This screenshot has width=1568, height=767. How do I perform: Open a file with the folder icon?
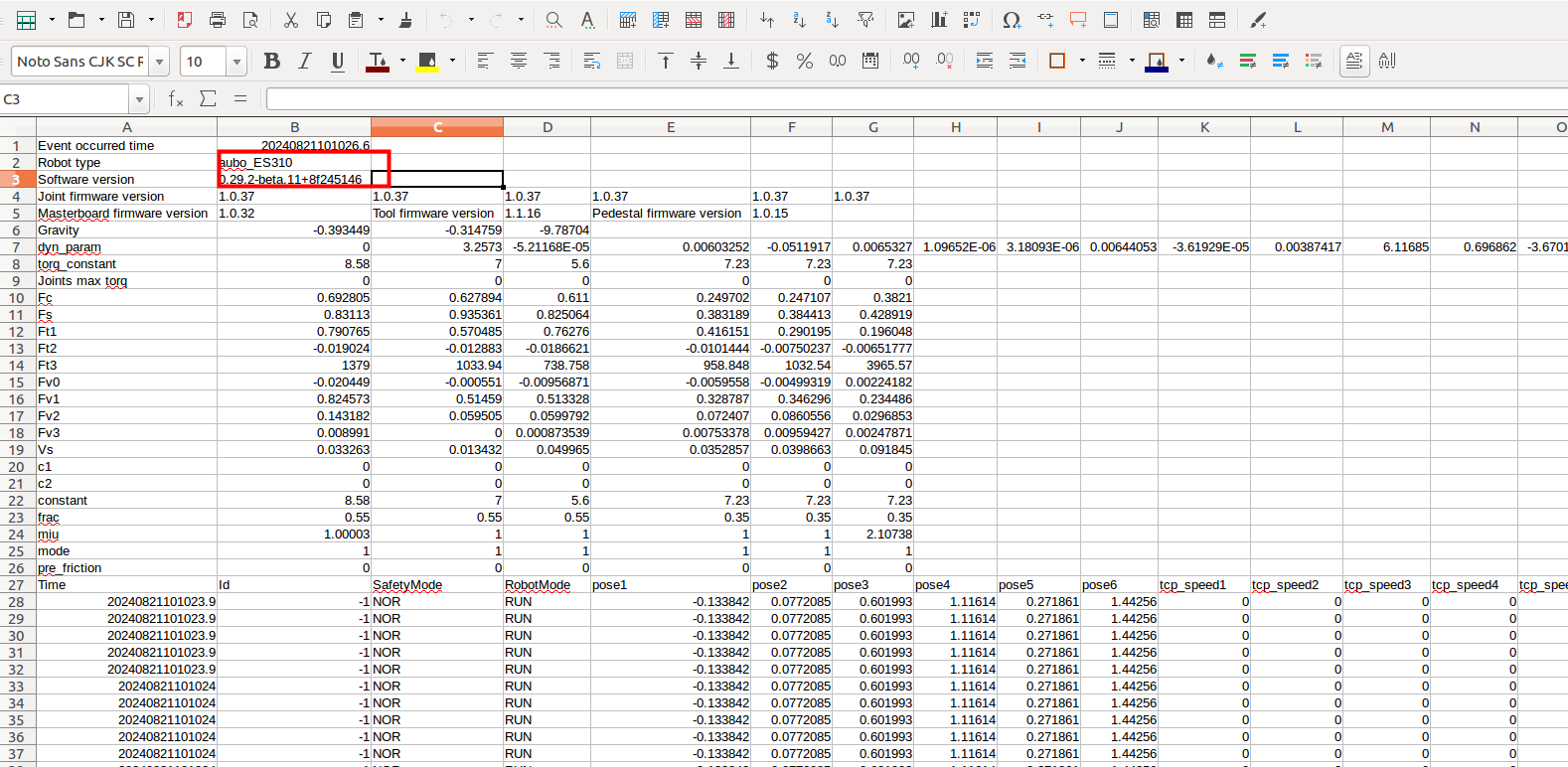(77, 20)
